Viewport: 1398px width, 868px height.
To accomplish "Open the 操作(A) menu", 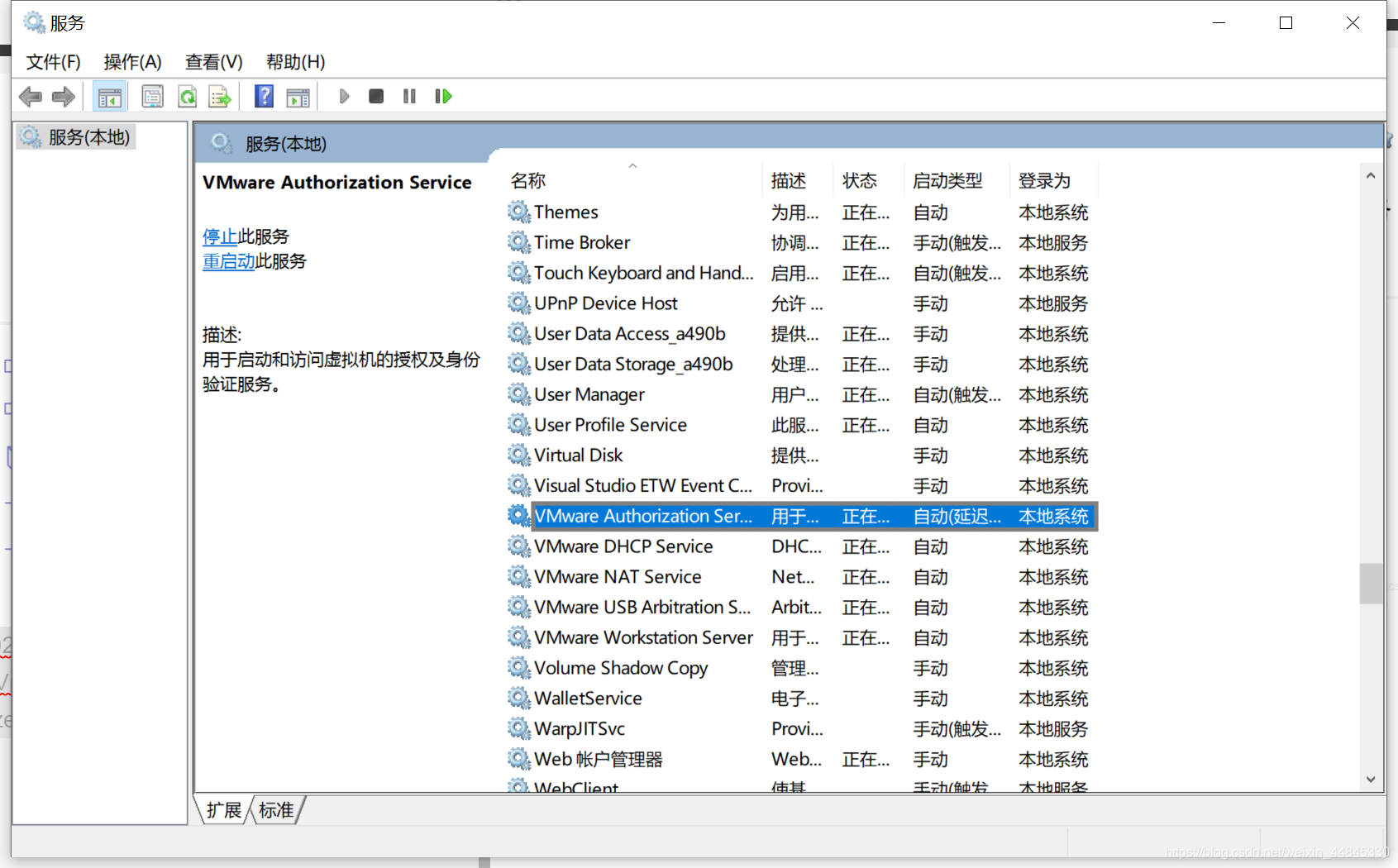I will [132, 62].
